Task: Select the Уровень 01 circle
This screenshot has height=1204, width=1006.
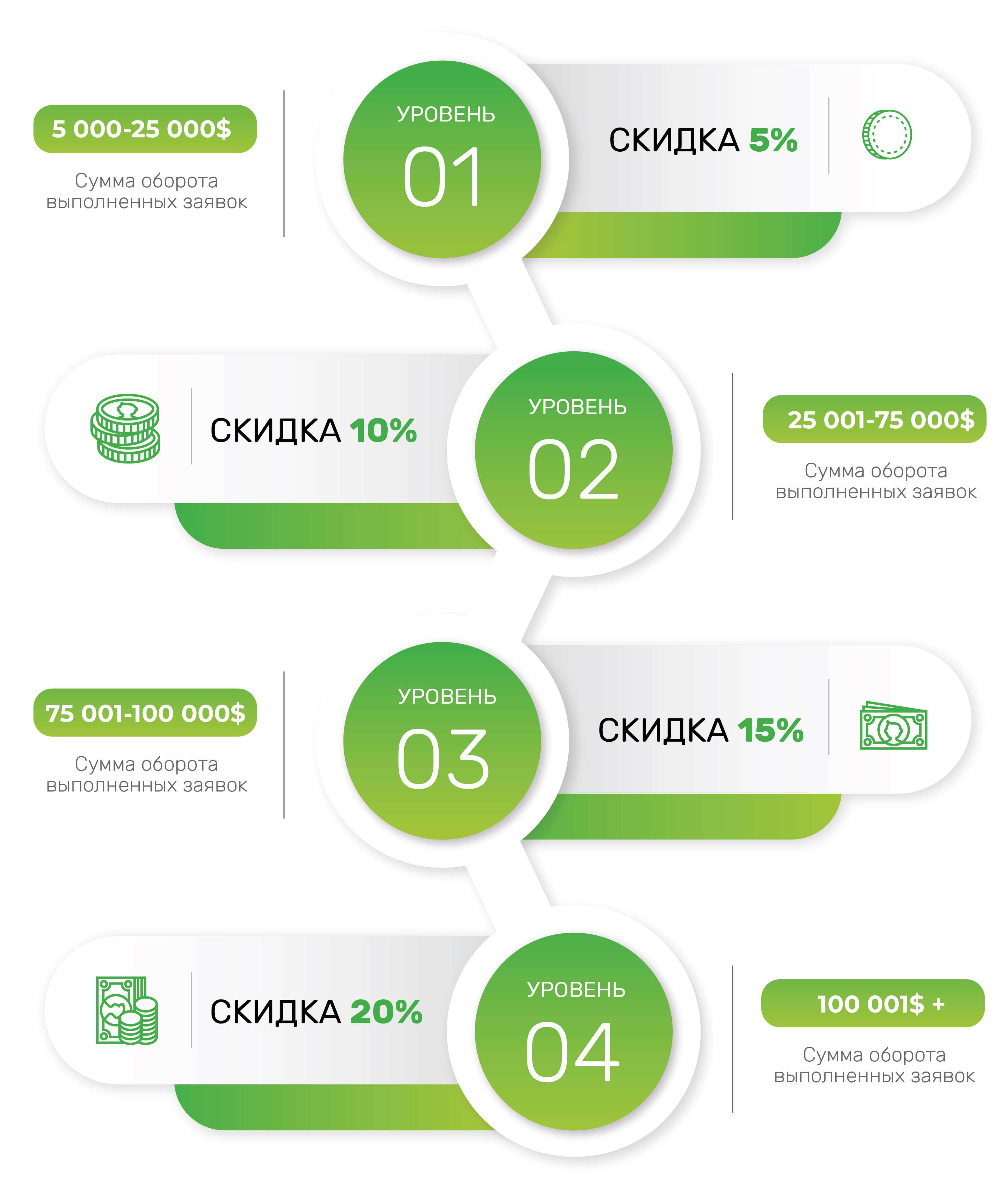Action: [x=442, y=159]
